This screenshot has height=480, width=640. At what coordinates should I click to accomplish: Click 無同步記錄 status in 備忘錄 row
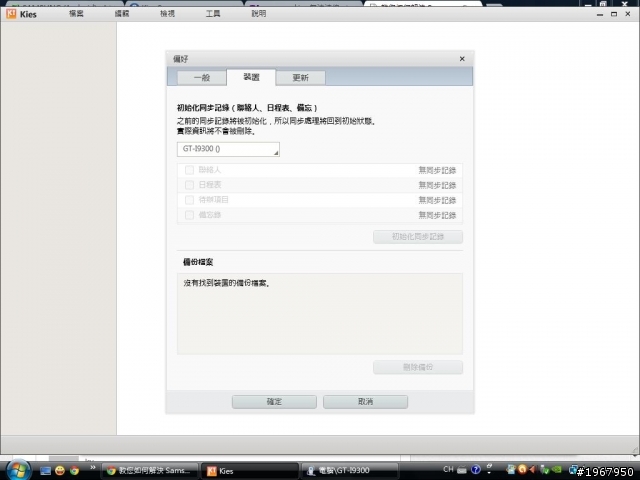pyautogui.click(x=437, y=215)
